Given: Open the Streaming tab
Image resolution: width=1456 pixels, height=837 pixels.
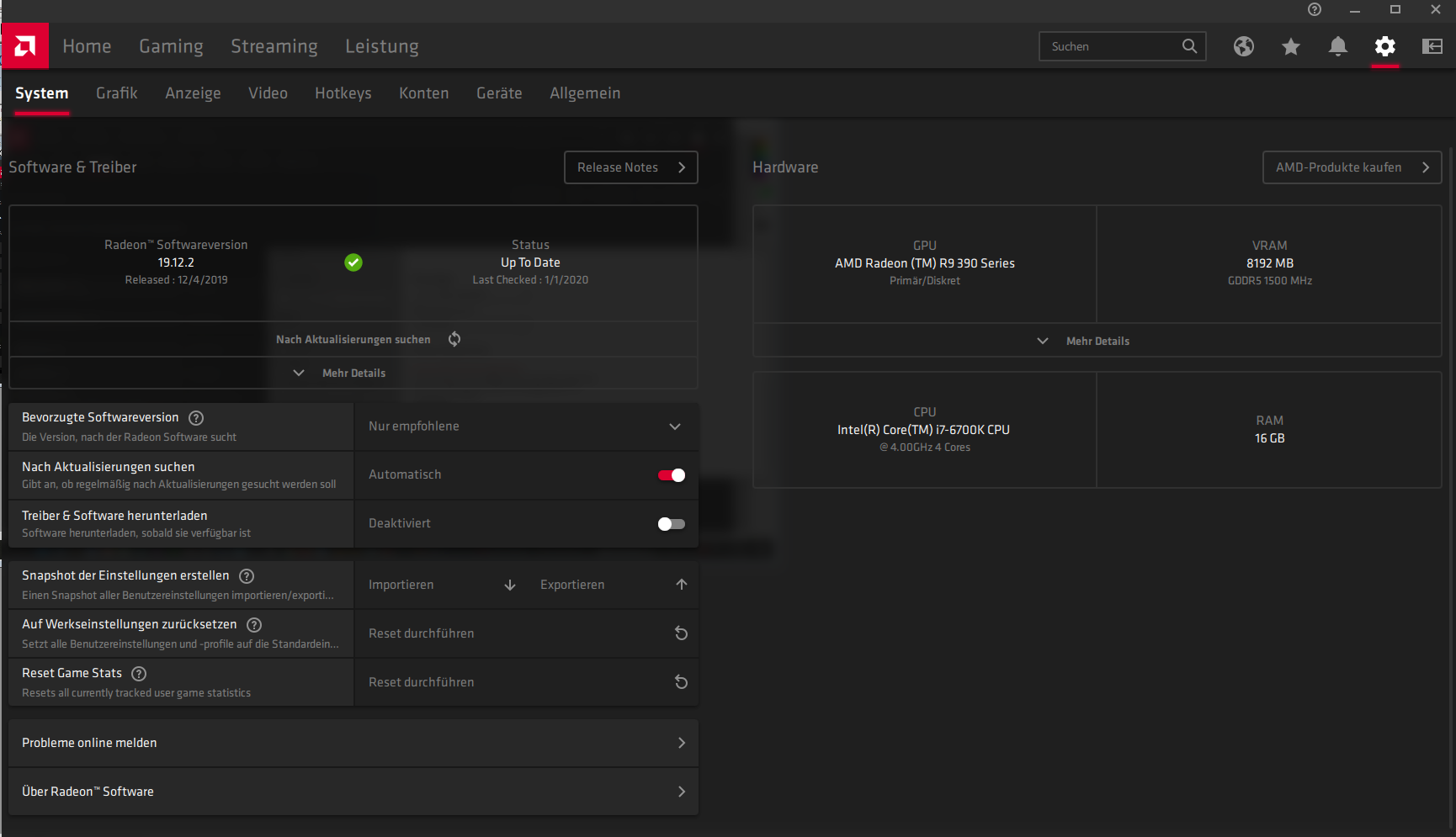Looking at the screenshot, I should [x=274, y=46].
